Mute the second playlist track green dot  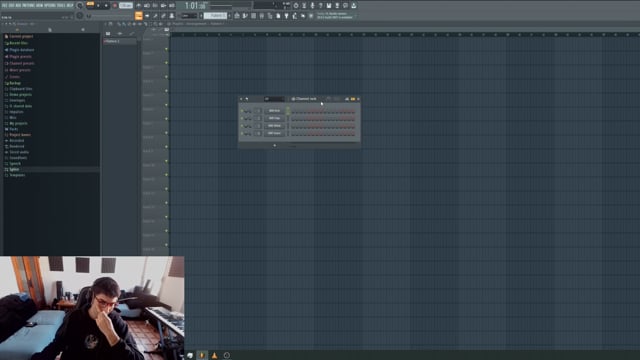pyautogui.click(x=166, y=63)
